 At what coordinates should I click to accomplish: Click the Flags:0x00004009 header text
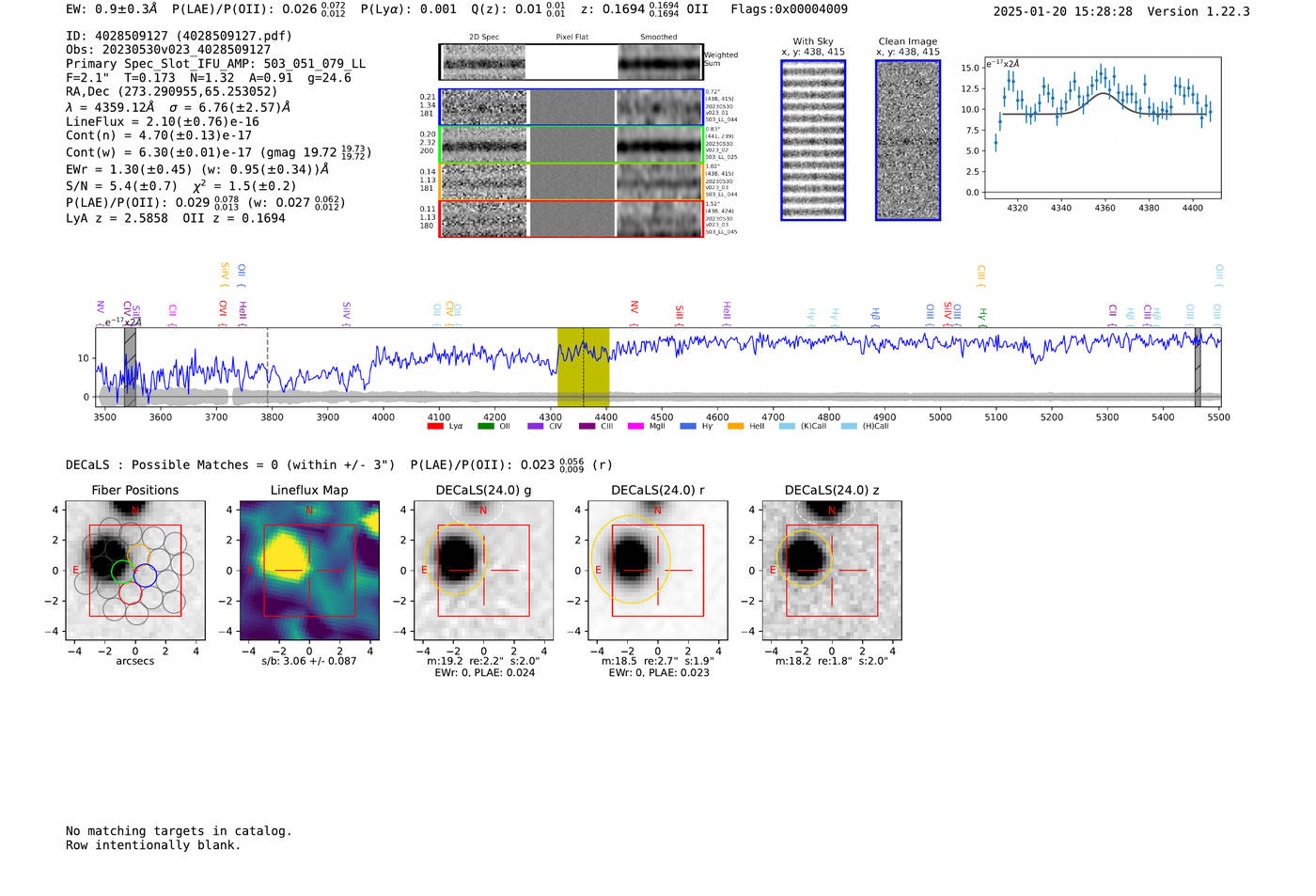tap(789, 9)
